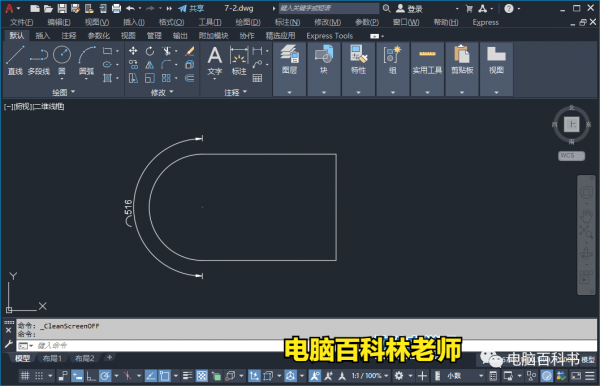The height and width of the screenshot is (386, 600).
Task: Open the 标注(N) menu
Action: (x=287, y=22)
